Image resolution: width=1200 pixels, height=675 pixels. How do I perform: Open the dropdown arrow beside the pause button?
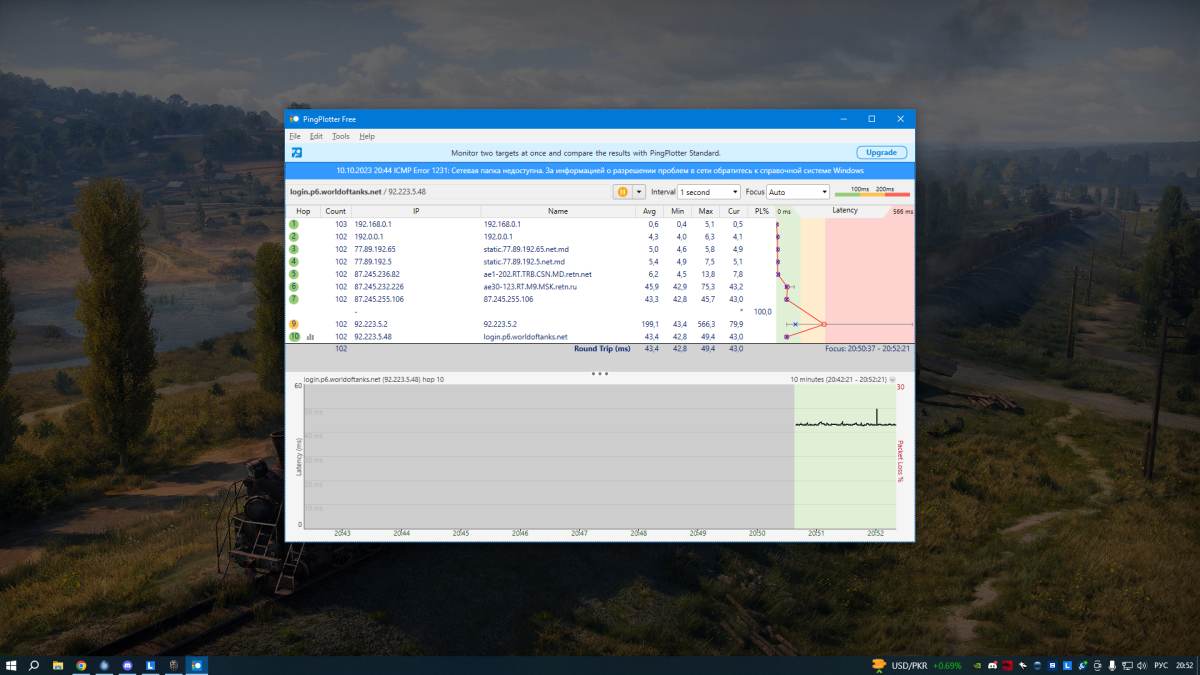click(639, 191)
